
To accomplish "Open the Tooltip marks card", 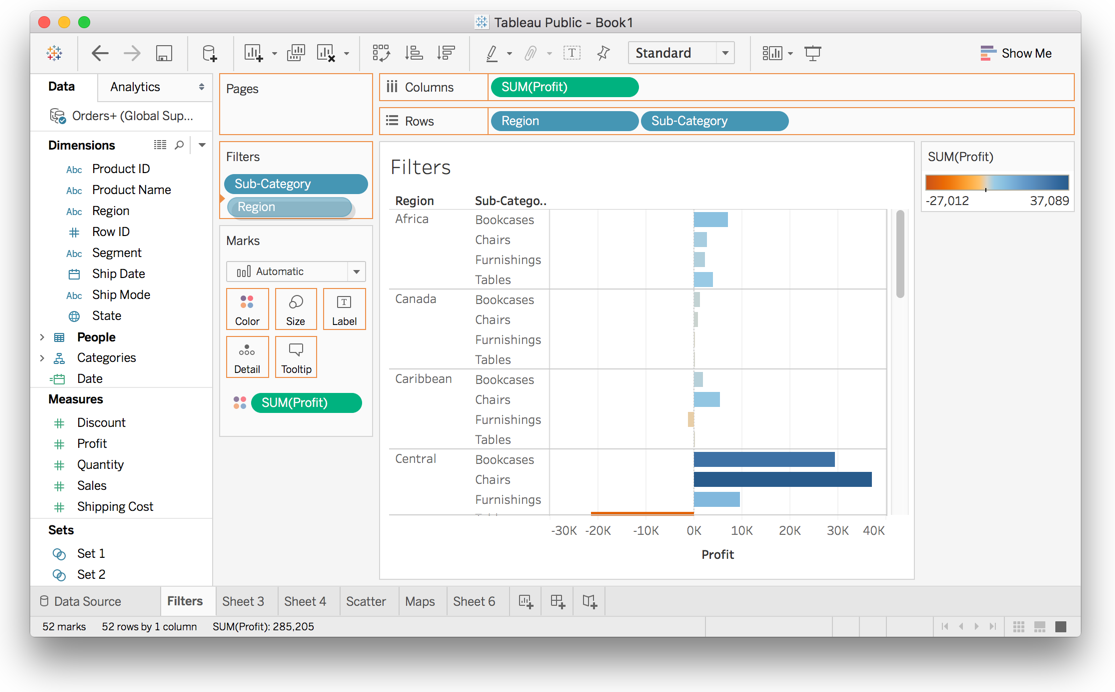I will coord(296,357).
